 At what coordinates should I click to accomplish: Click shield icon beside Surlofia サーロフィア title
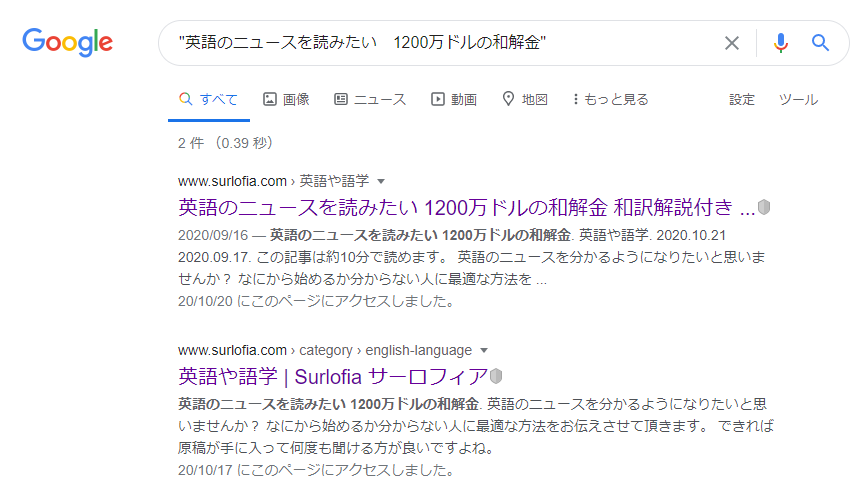pyautogui.click(x=496, y=377)
